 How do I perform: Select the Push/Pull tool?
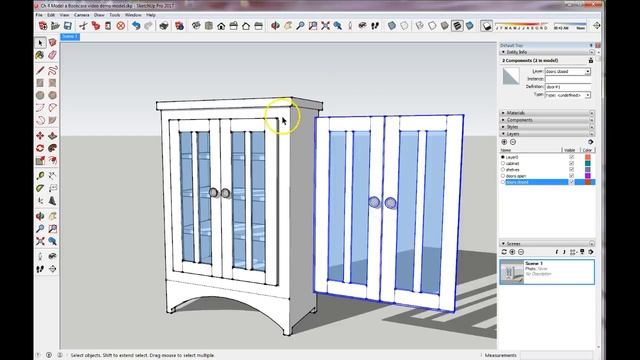coord(52,136)
